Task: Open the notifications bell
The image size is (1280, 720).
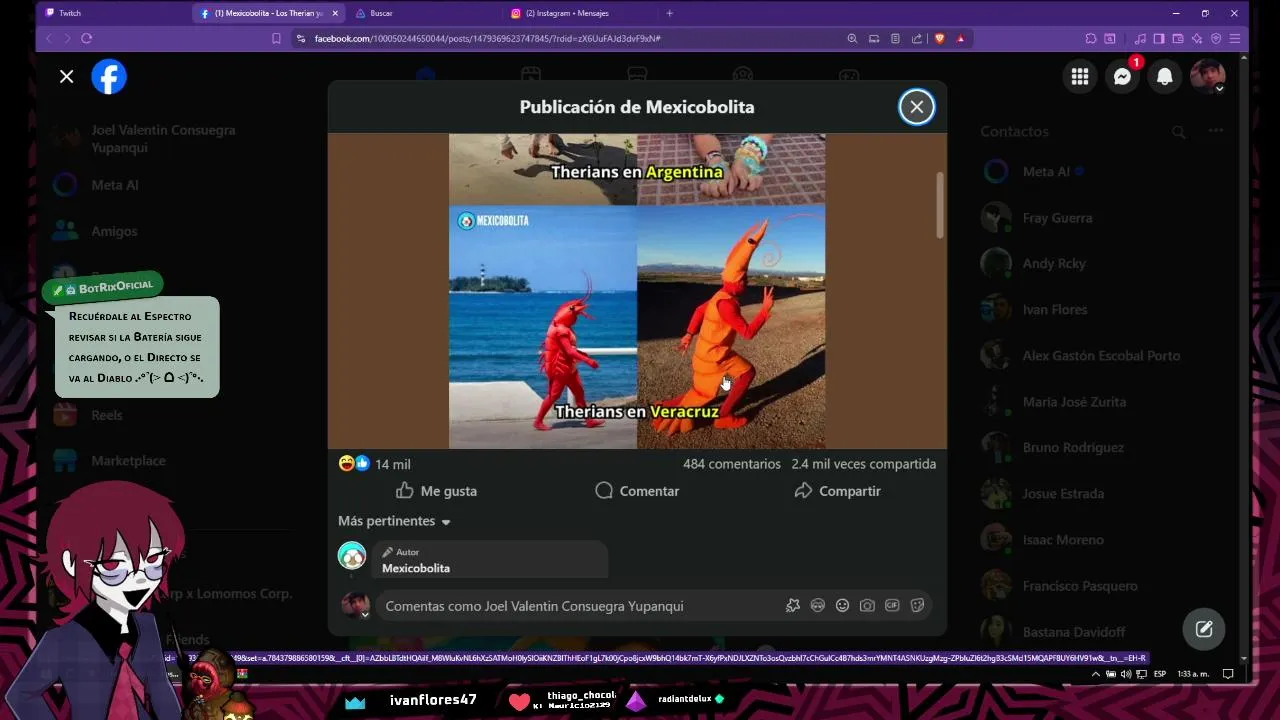Action: coord(1165,77)
